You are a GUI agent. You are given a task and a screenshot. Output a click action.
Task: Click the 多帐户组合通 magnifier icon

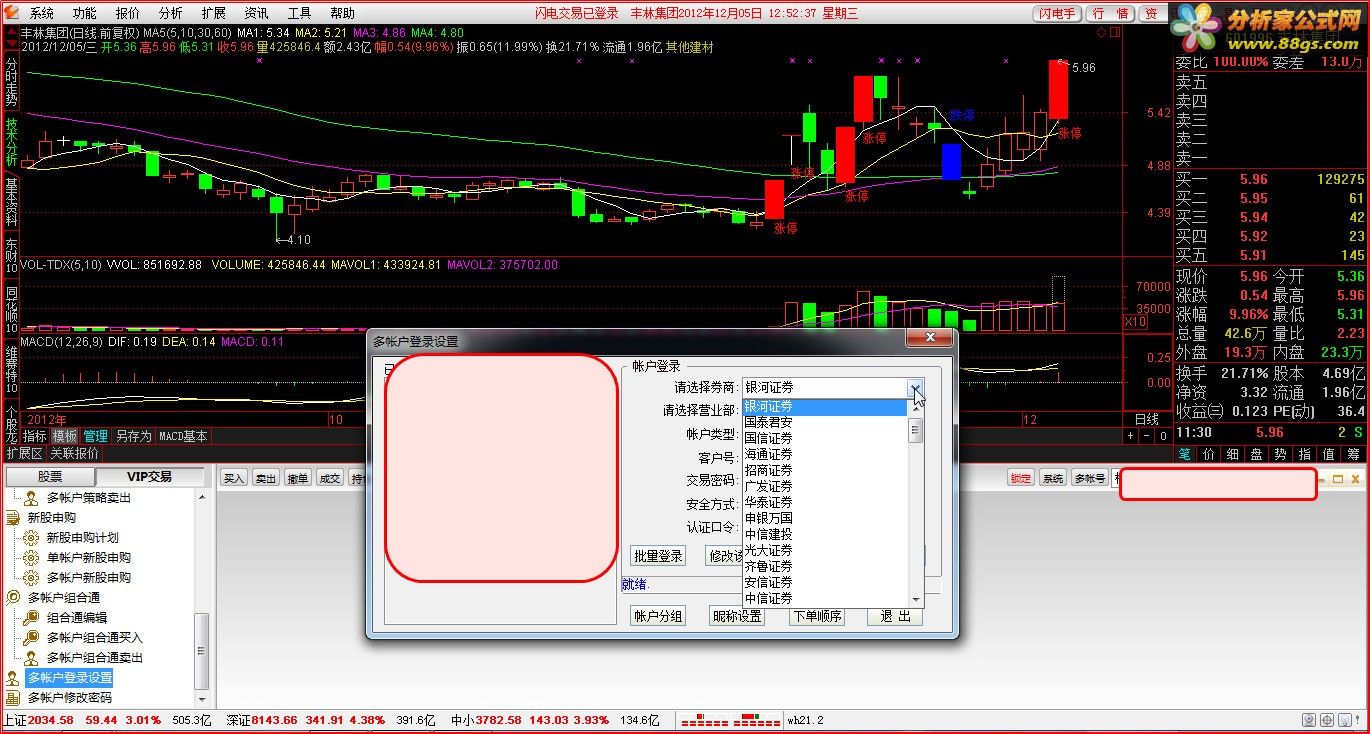pos(13,598)
